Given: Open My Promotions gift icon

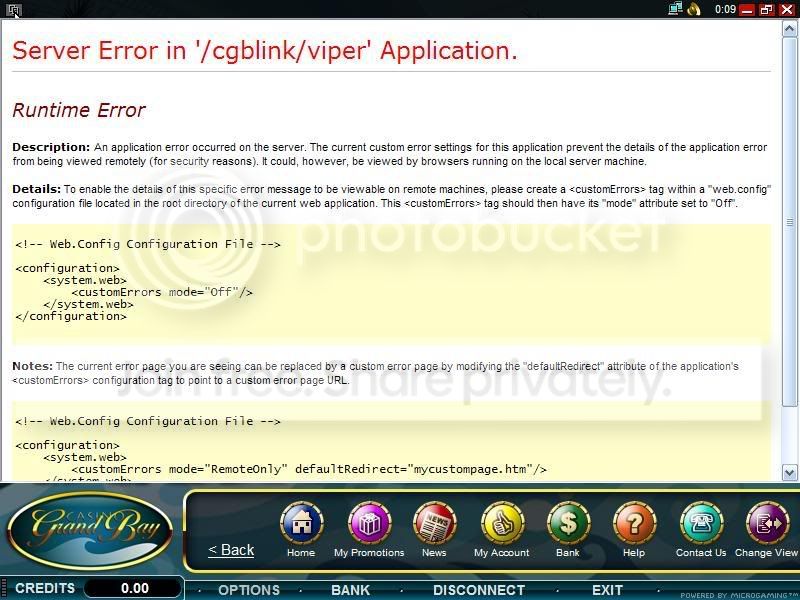Looking at the screenshot, I should click(x=369, y=523).
